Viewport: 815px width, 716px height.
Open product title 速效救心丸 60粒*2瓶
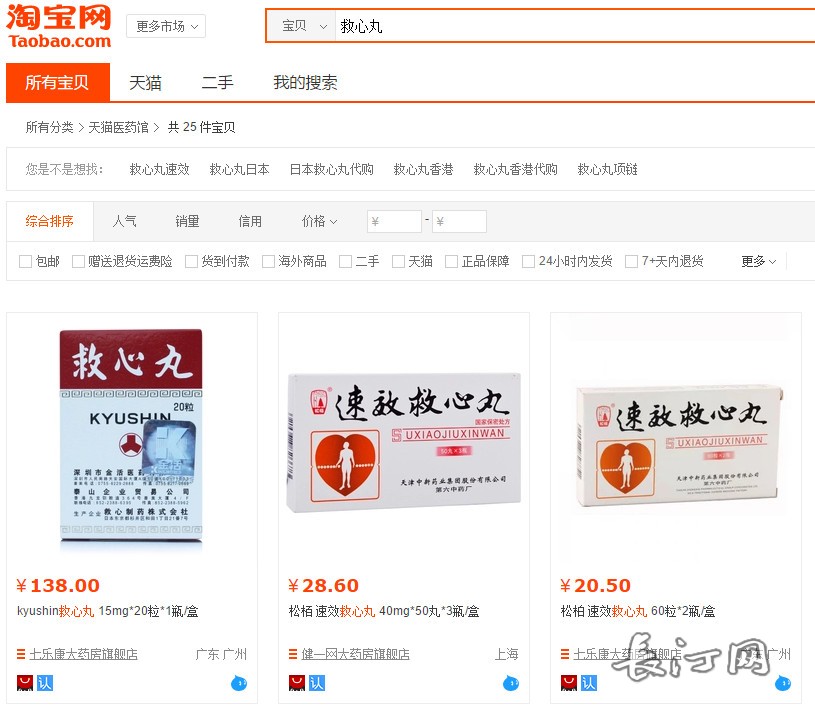point(638,611)
